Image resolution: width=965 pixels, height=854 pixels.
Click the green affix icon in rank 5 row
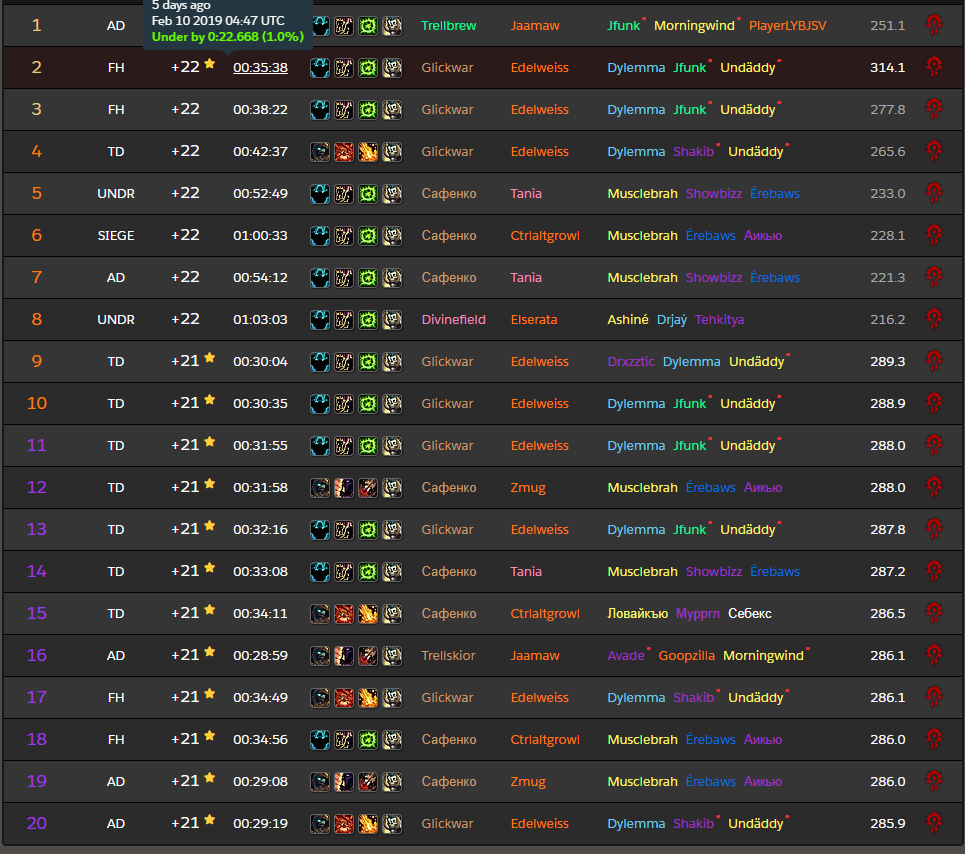(x=368, y=193)
